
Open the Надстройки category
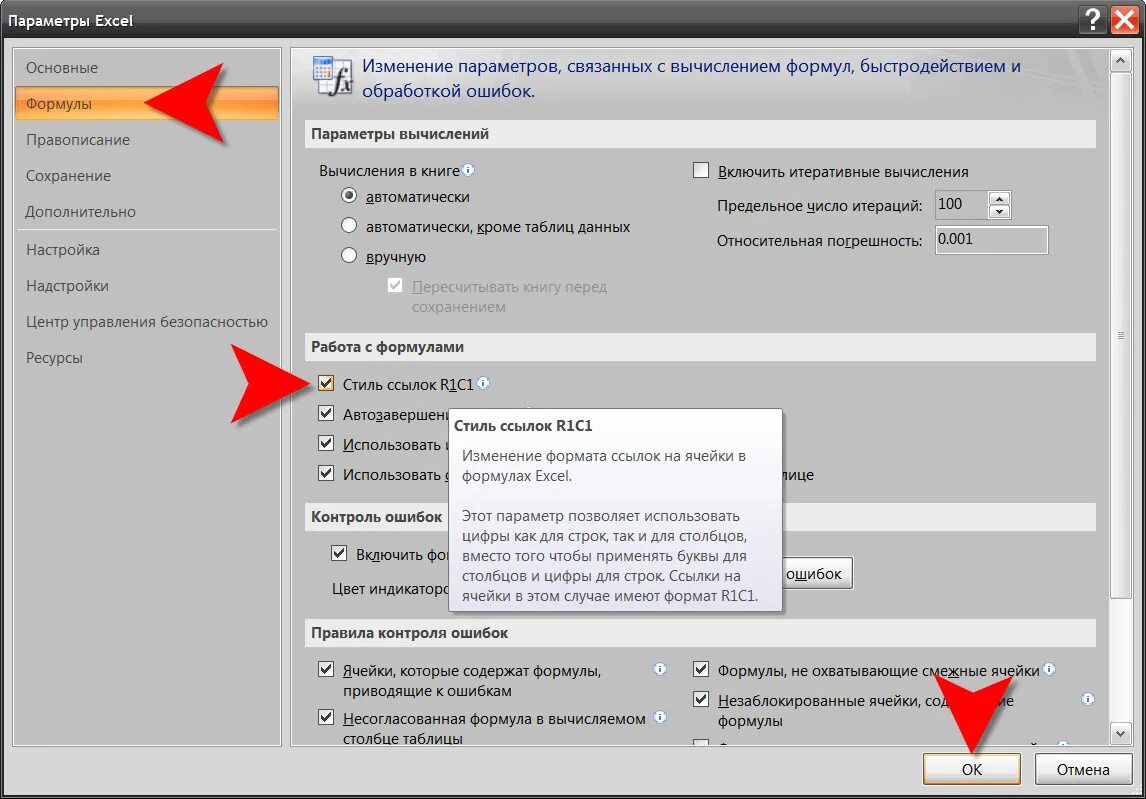(x=147, y=285)
